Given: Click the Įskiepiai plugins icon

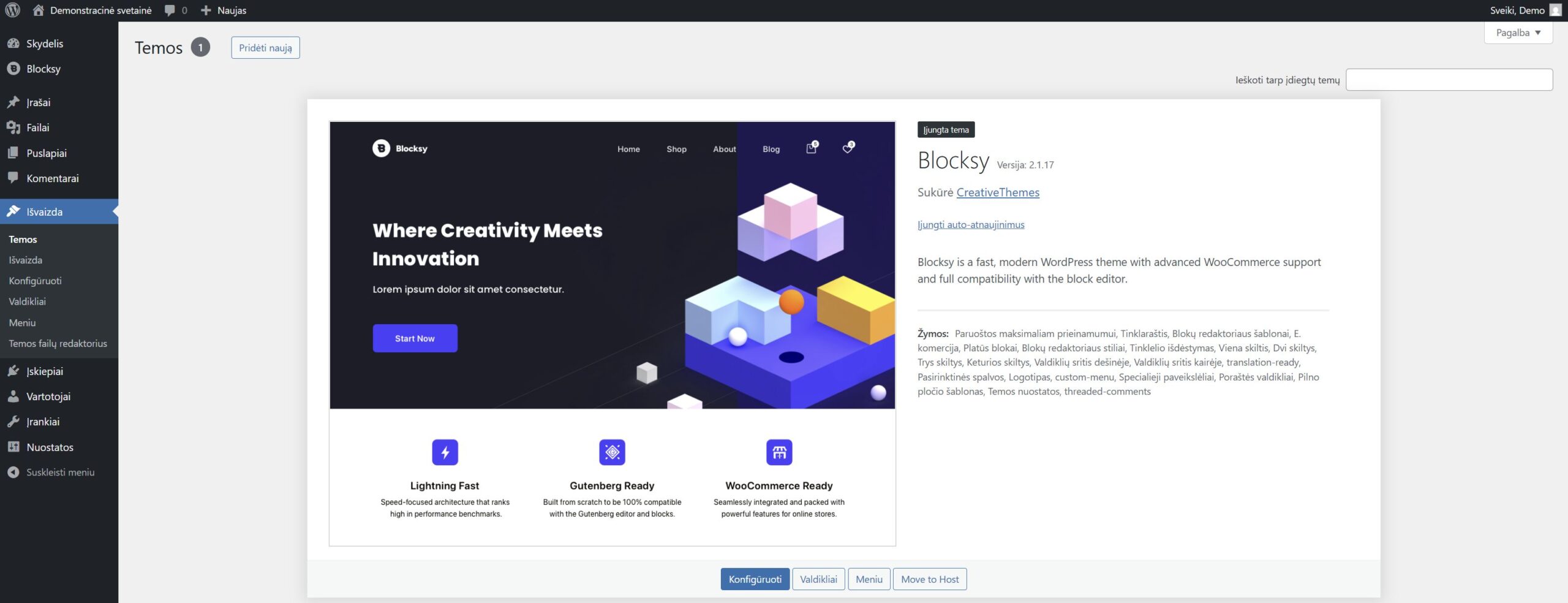Looking at the screenshot, I should [x=13, y=371].
